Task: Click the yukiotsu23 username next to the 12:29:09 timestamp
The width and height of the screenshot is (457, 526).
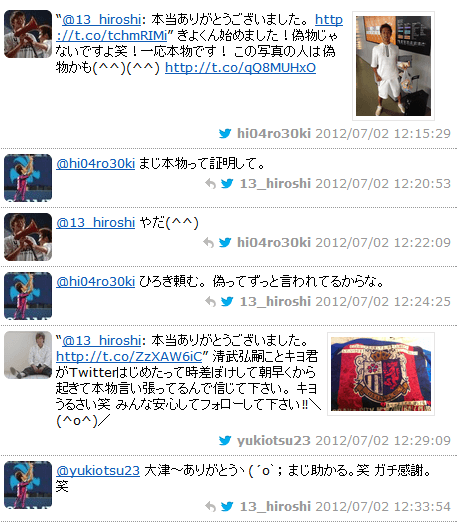Action: pos(273,440)
